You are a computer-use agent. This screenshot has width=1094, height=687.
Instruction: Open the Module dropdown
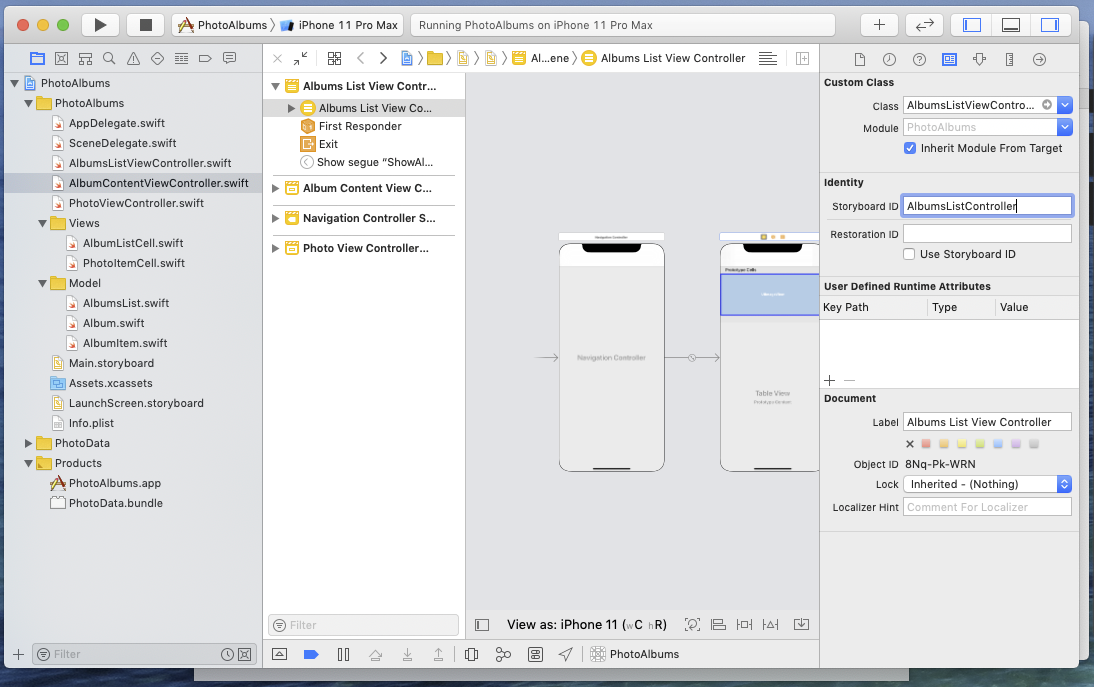click(1065, 127)
